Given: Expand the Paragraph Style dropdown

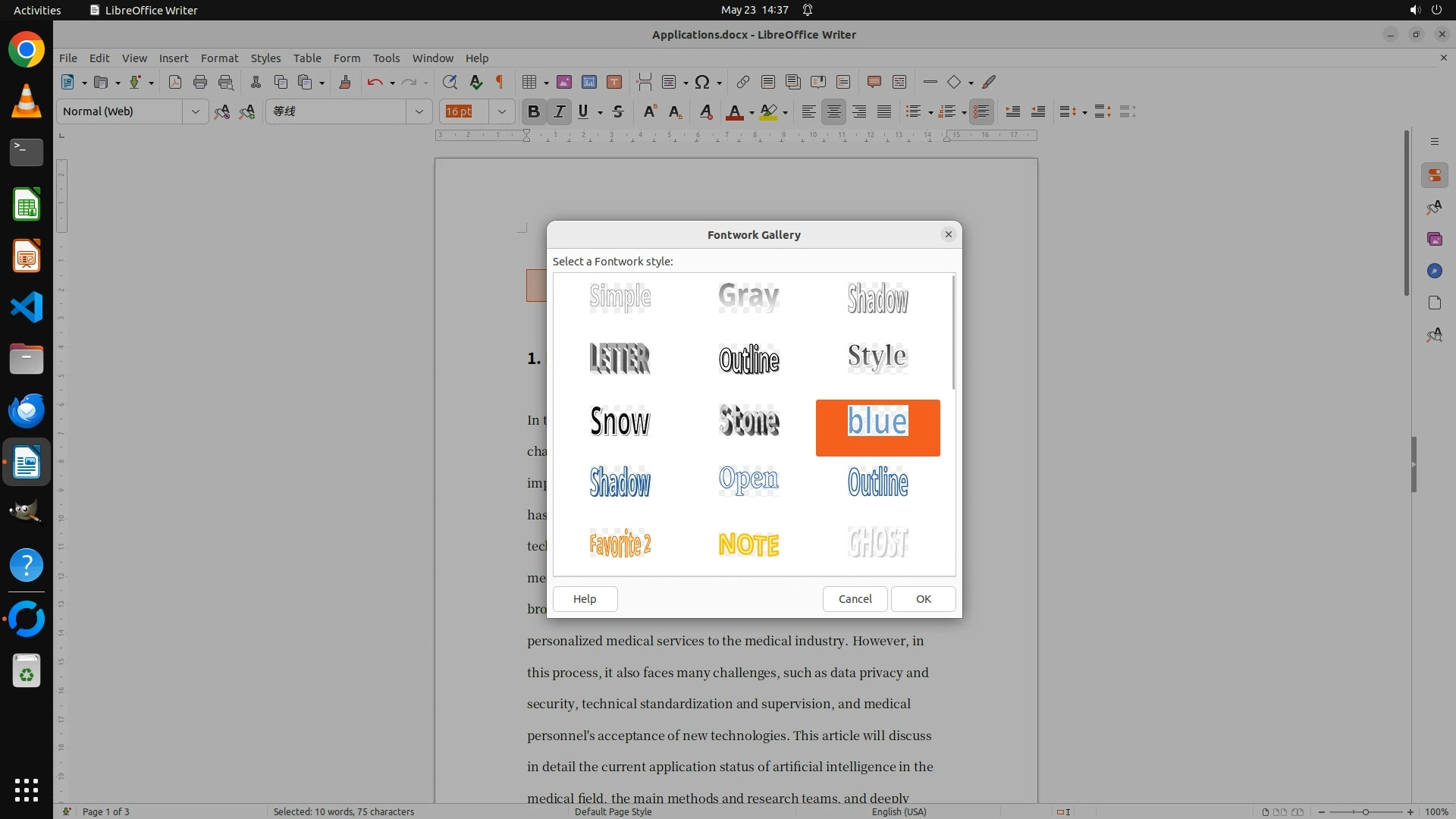Looking at the screenshot, I should [195, 111].
